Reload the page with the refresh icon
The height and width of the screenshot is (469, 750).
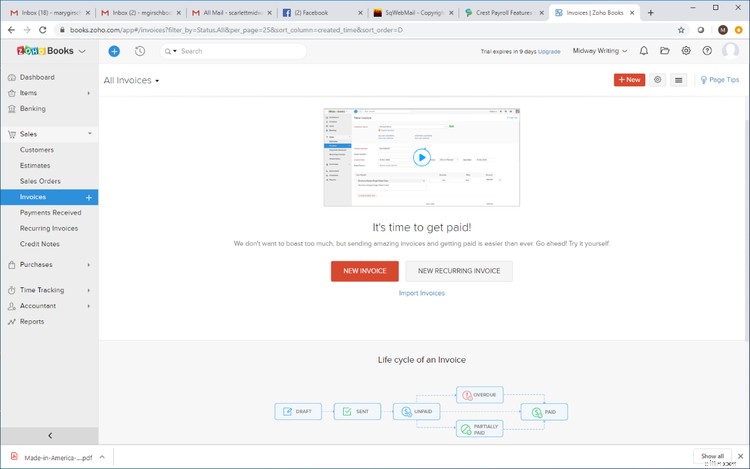point(43,30)
